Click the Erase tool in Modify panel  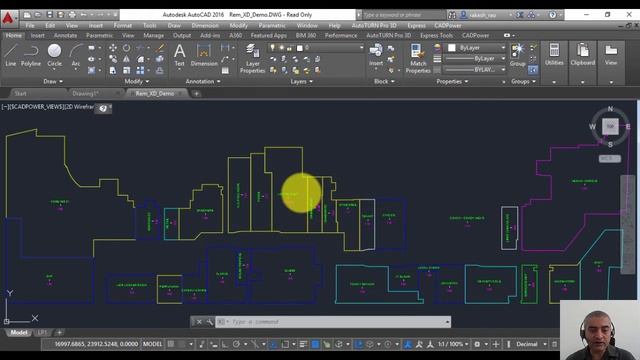point(160,48)
